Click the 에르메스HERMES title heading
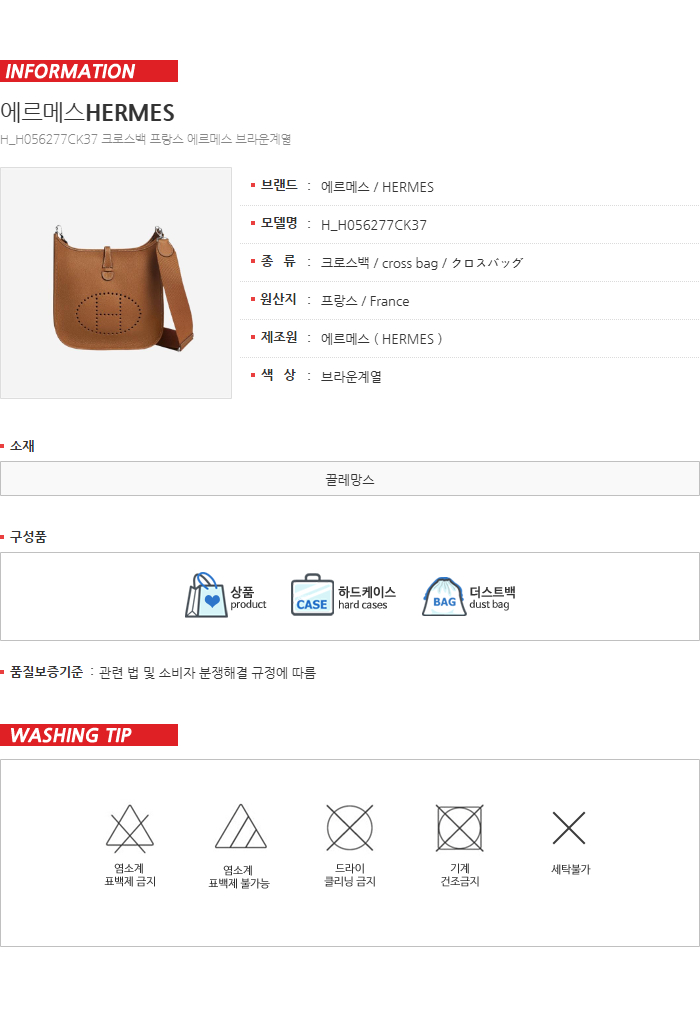 [x=88, y=113]
